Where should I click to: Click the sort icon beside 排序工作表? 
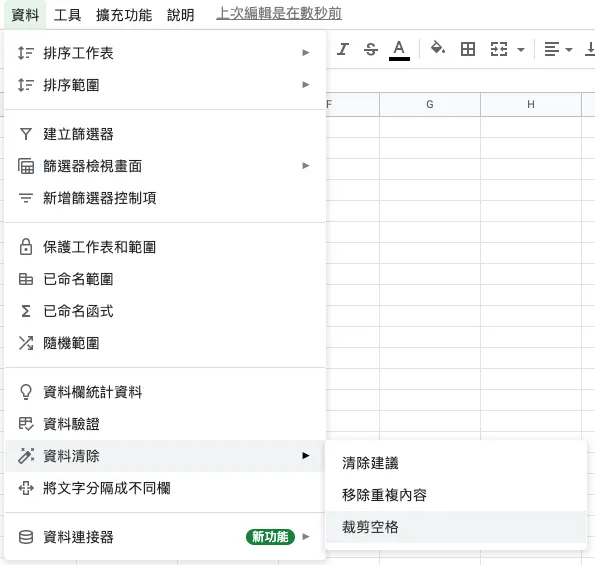[x=26, y=53]
